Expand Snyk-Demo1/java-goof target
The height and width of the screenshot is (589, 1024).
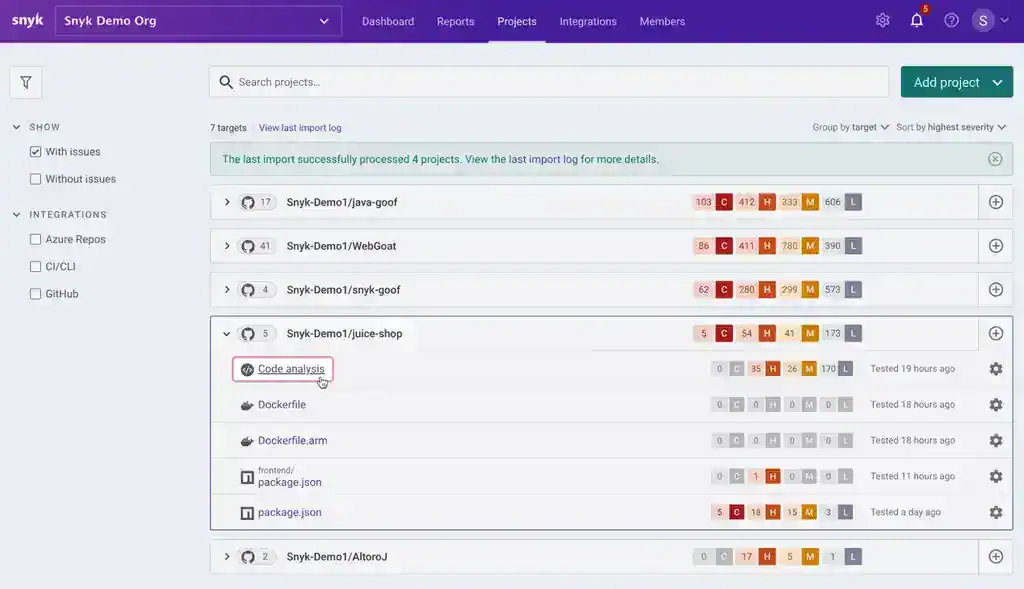227,202
